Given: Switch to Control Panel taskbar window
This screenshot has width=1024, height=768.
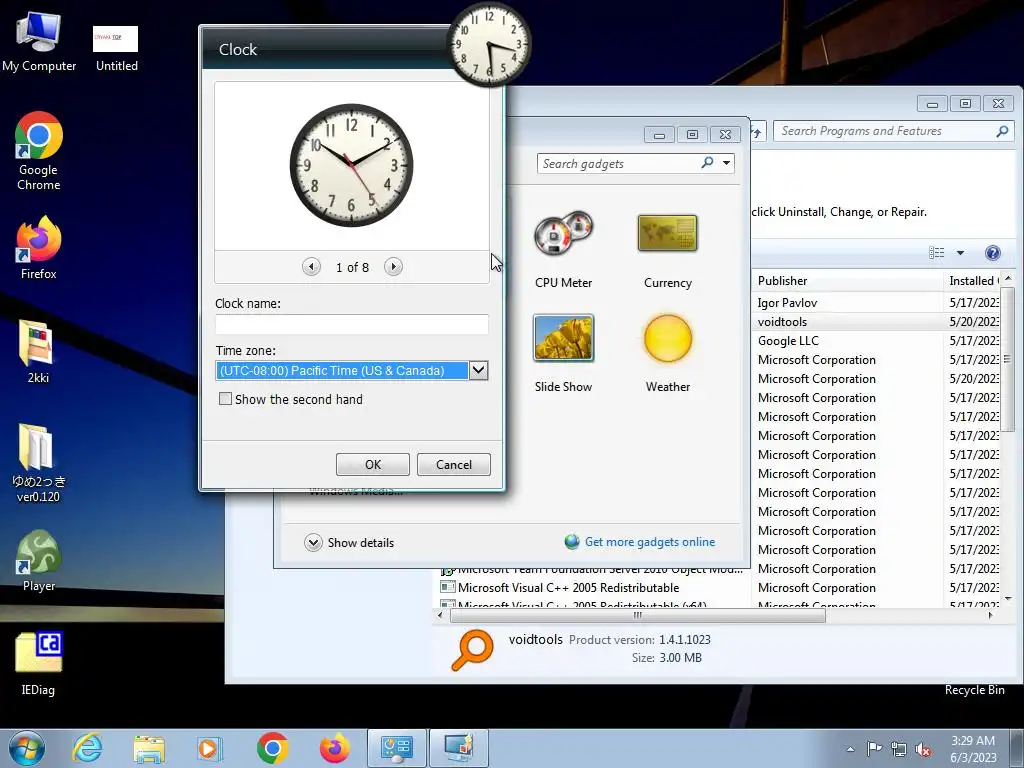Looking at the screenshot, I should [x=396, y=748].
